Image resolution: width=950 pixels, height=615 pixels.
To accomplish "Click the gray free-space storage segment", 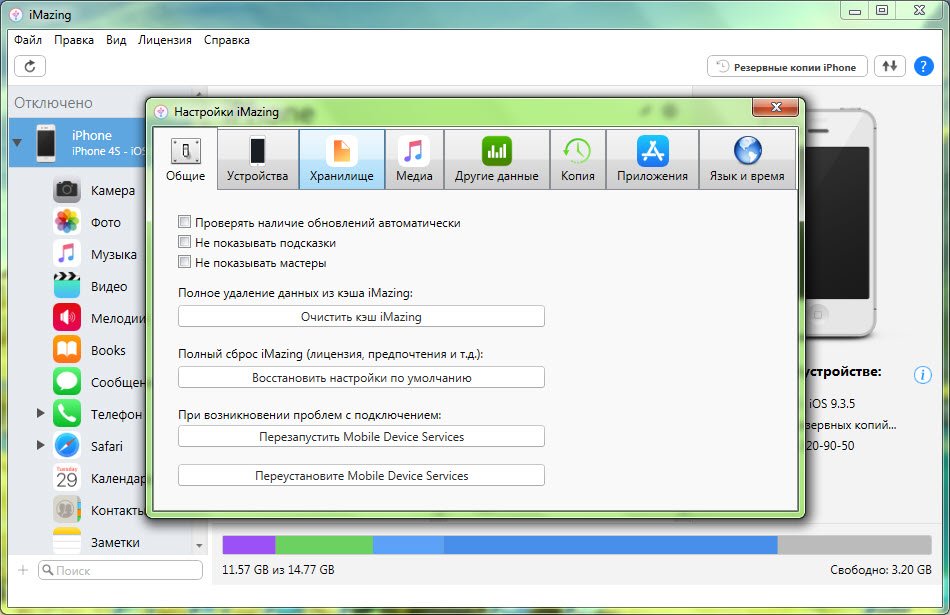I will [x=854, y=545].
